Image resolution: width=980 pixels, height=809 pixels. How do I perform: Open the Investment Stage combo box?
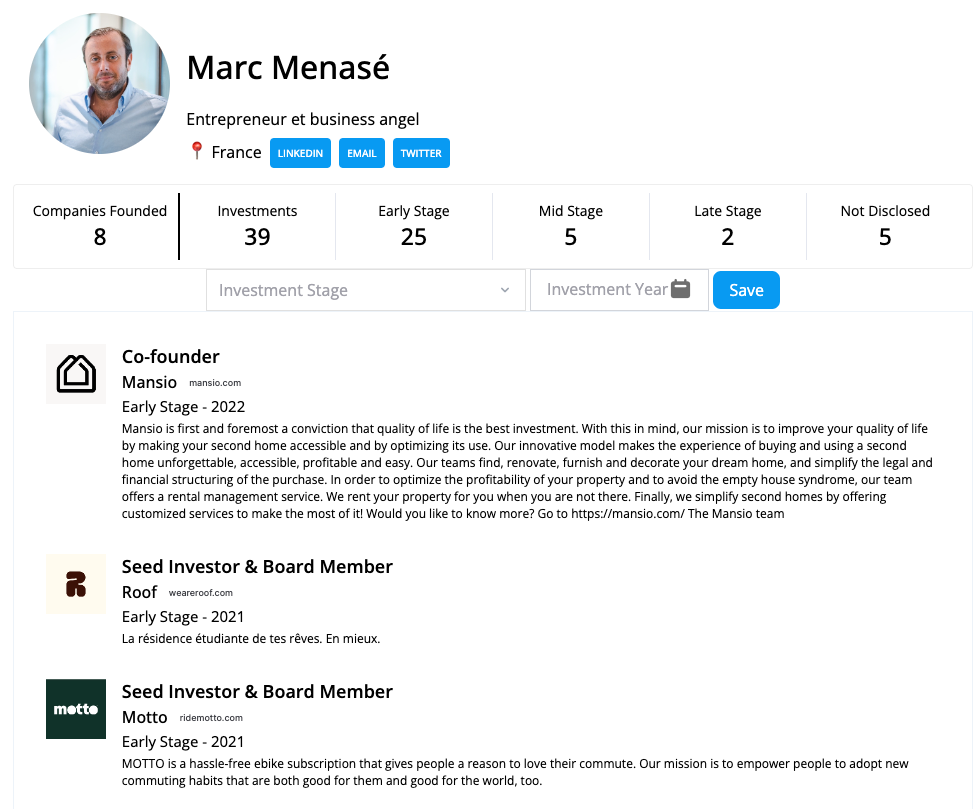366,290
